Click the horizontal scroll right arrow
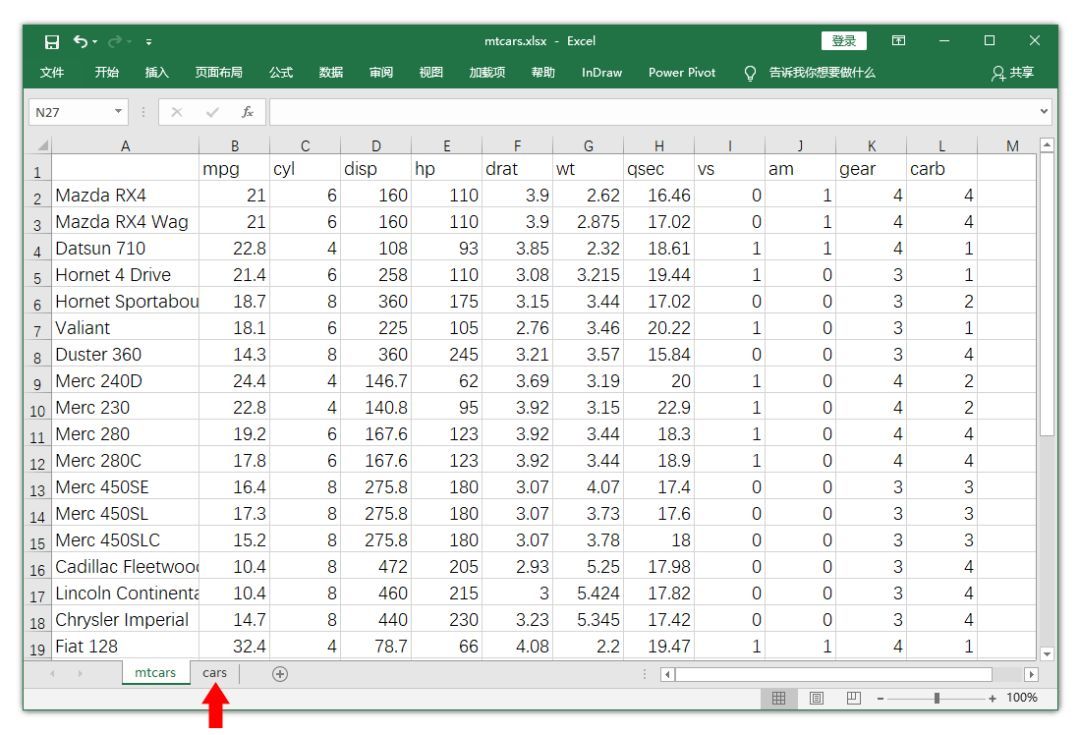Image resolution: width=1080 pixels, height=735 pixels. [x=1030, y=674]
